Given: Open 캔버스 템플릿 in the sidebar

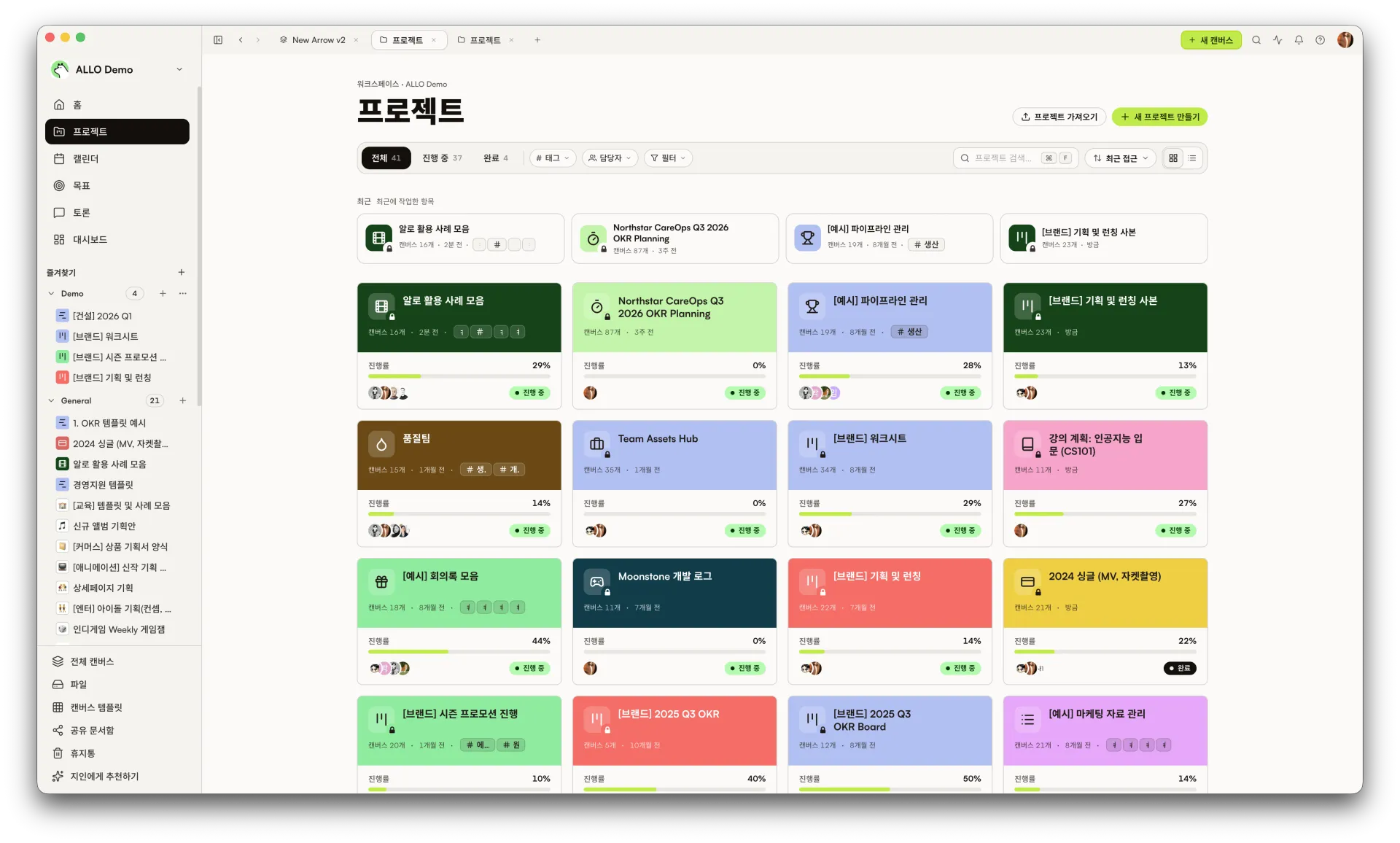Looking at the screenshot, I should pyautogui.click(x=117, y=707).
